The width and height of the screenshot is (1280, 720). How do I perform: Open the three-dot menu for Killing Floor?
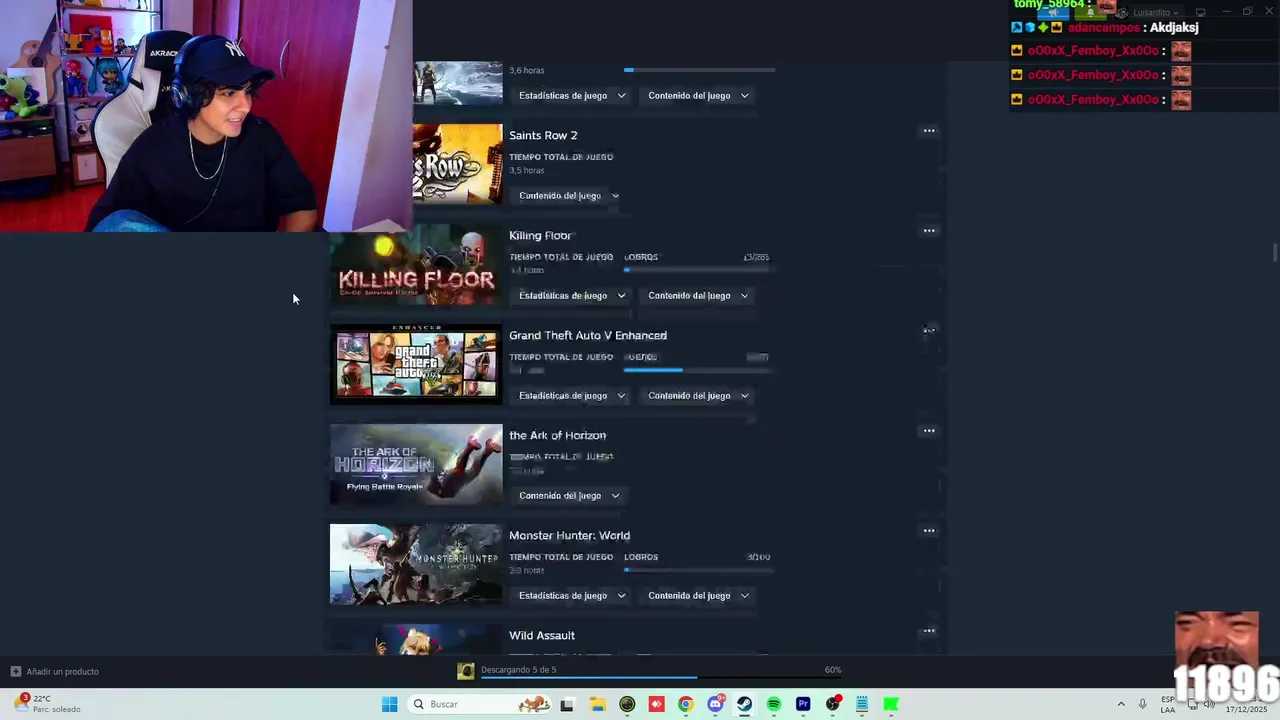tap(929, 231)
